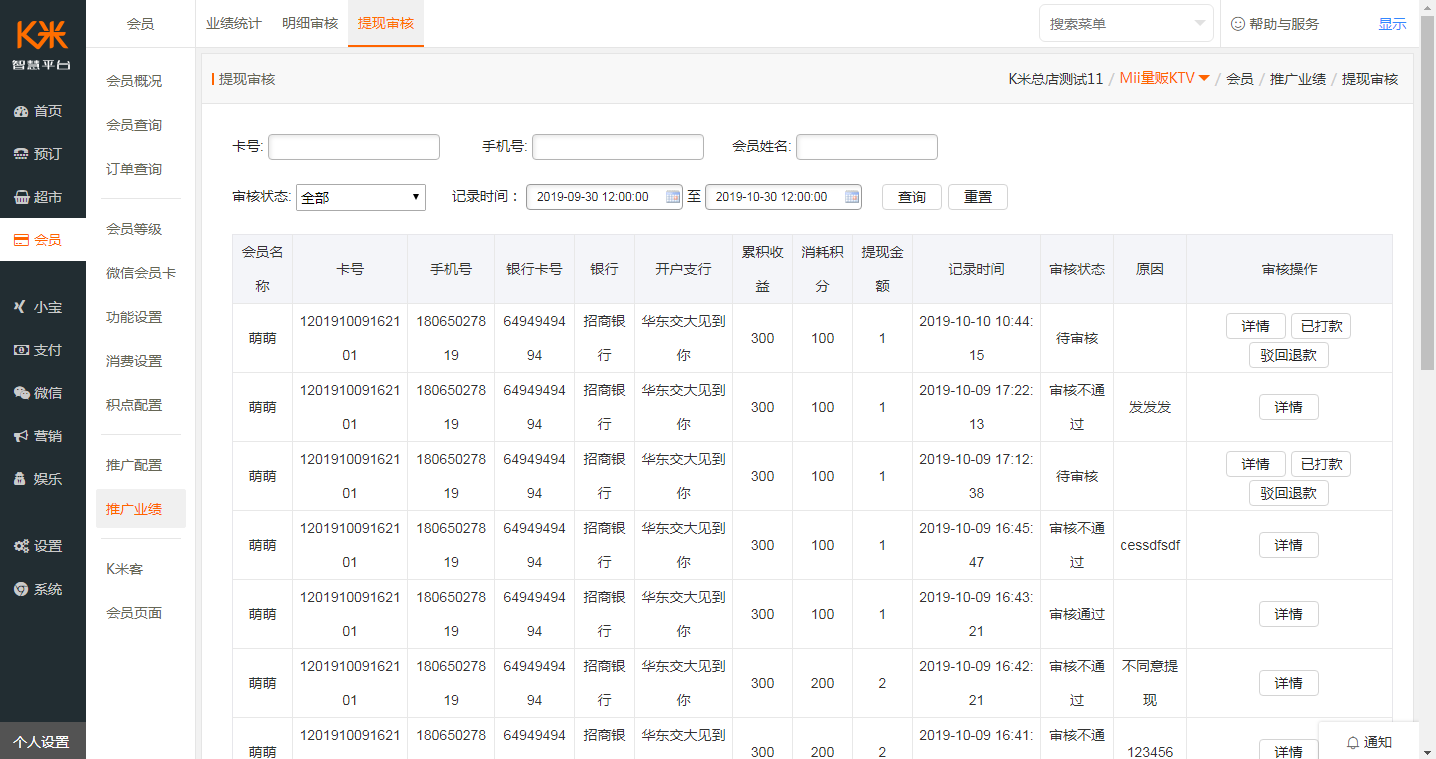
Task: Open 消费设置 in the submenu
Action: pyautogui.click(x=134, y=361)
